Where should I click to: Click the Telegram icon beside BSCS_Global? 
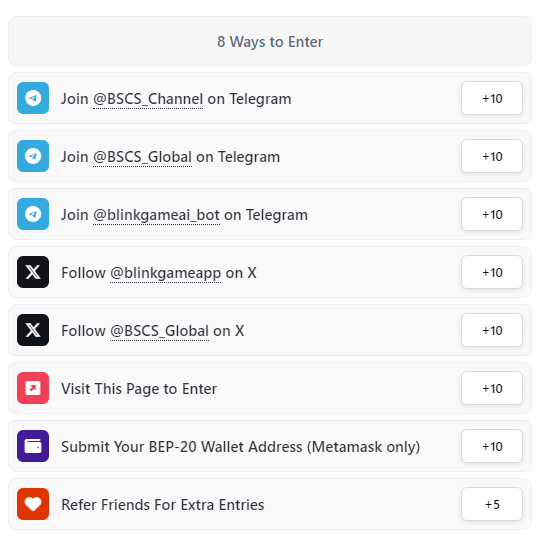(33, 156)
